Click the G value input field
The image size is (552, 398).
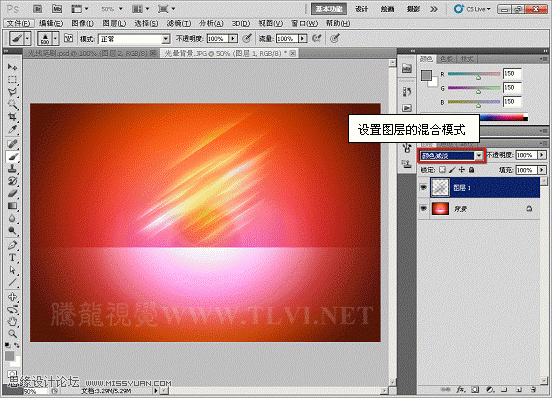point(512,88)
